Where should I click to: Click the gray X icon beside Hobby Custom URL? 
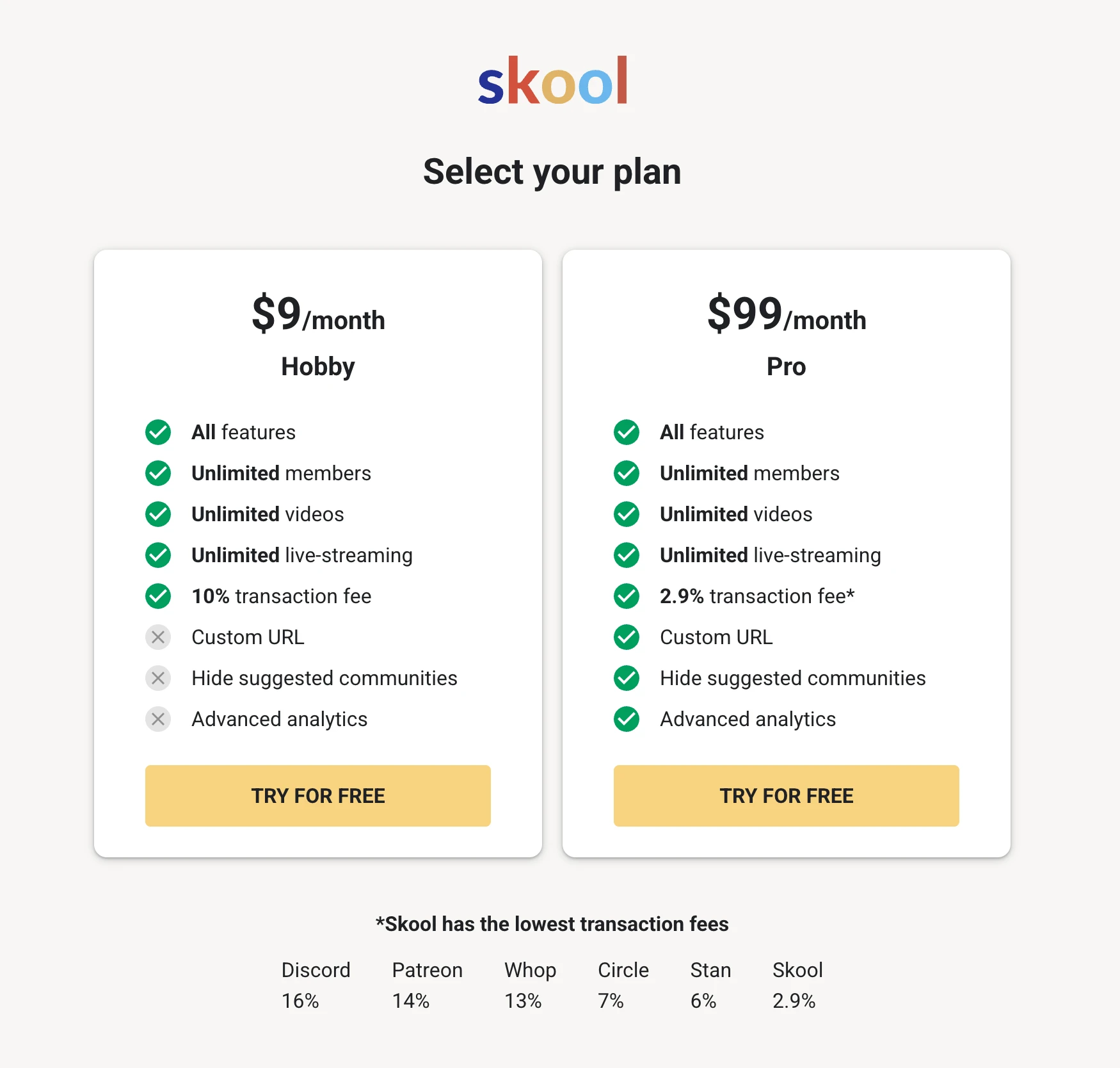[x=158, y=637]
